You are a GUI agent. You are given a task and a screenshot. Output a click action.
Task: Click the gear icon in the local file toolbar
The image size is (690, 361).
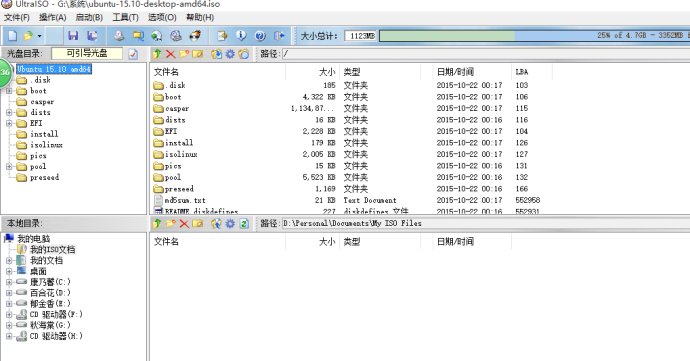point(230,223)
